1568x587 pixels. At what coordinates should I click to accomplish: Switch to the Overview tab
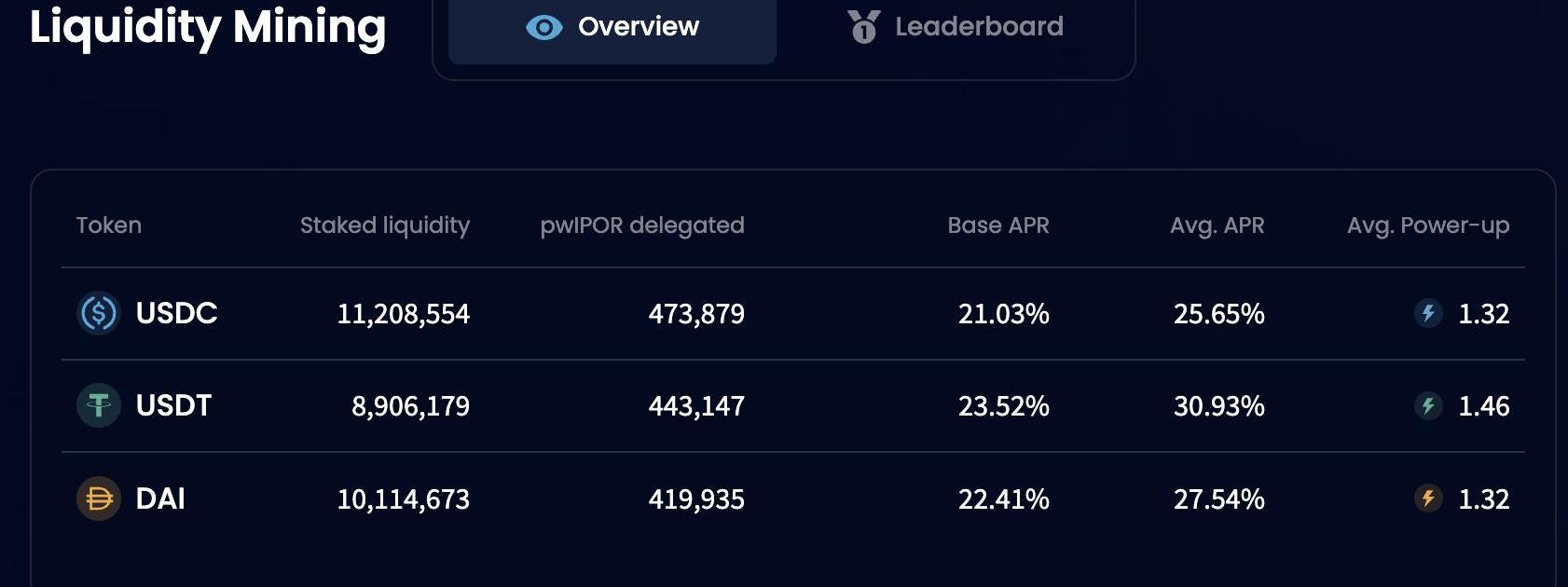[x=612, y=27]
